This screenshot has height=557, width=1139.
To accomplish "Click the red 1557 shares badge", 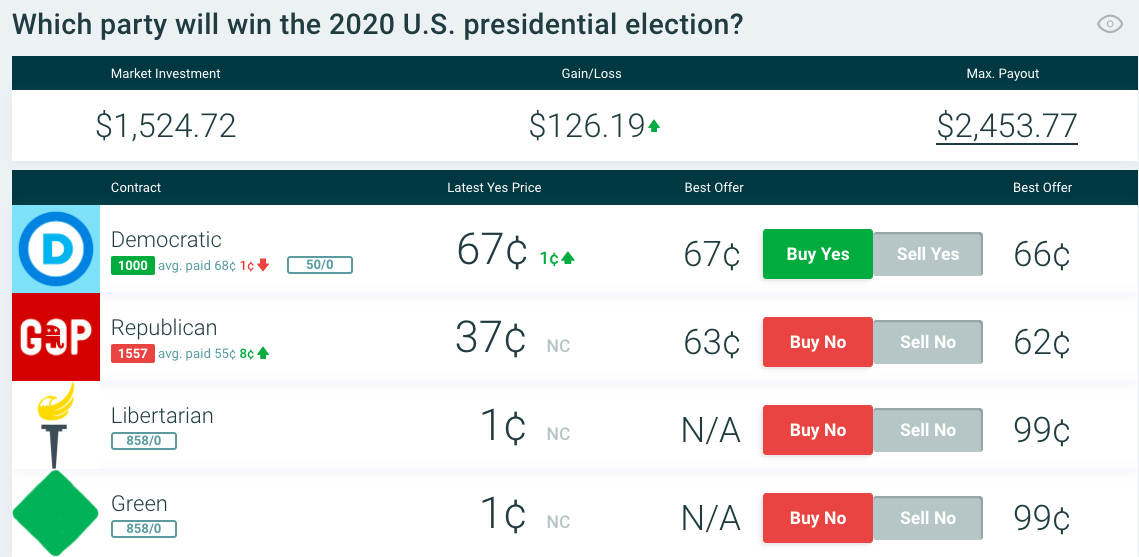I will (x=133, y=354).
